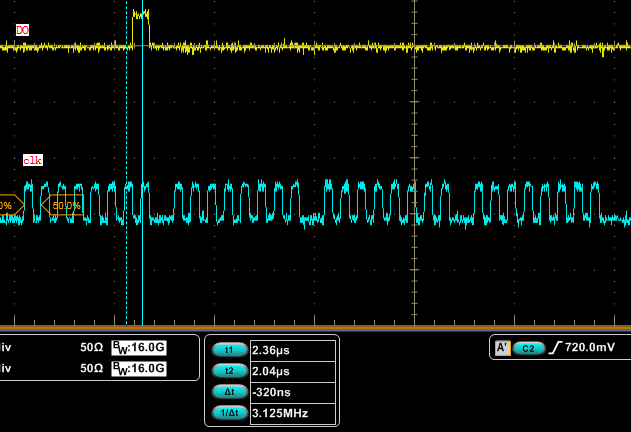Screen dimensions: 631x432
Task: Select the t1 value field 2.36µs
Action: 293,350
